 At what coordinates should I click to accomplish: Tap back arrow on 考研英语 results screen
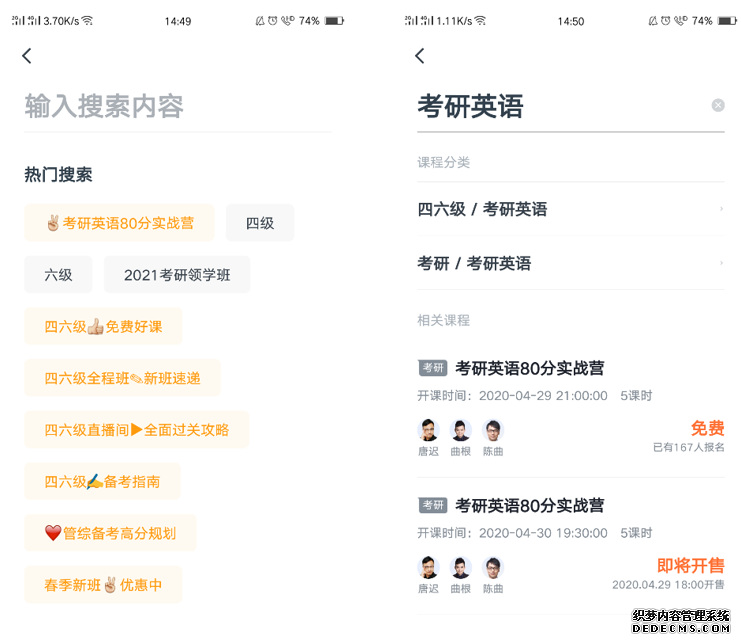coord(420,56)
